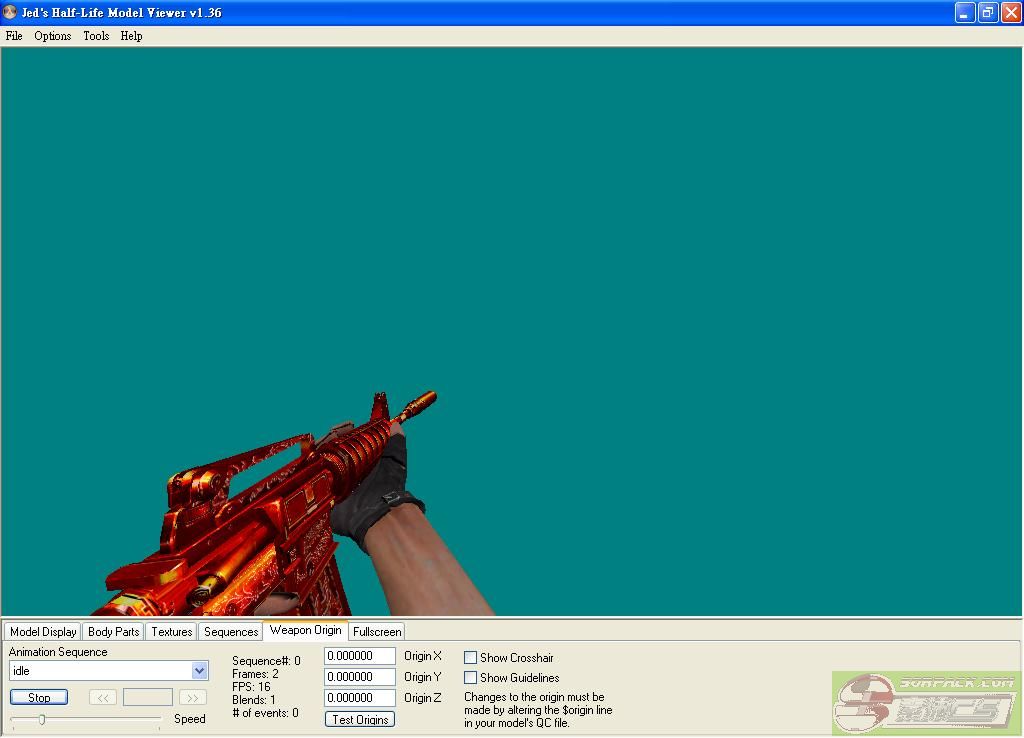Open the Tools menu

pyautogui.click(x=96, y=36)
